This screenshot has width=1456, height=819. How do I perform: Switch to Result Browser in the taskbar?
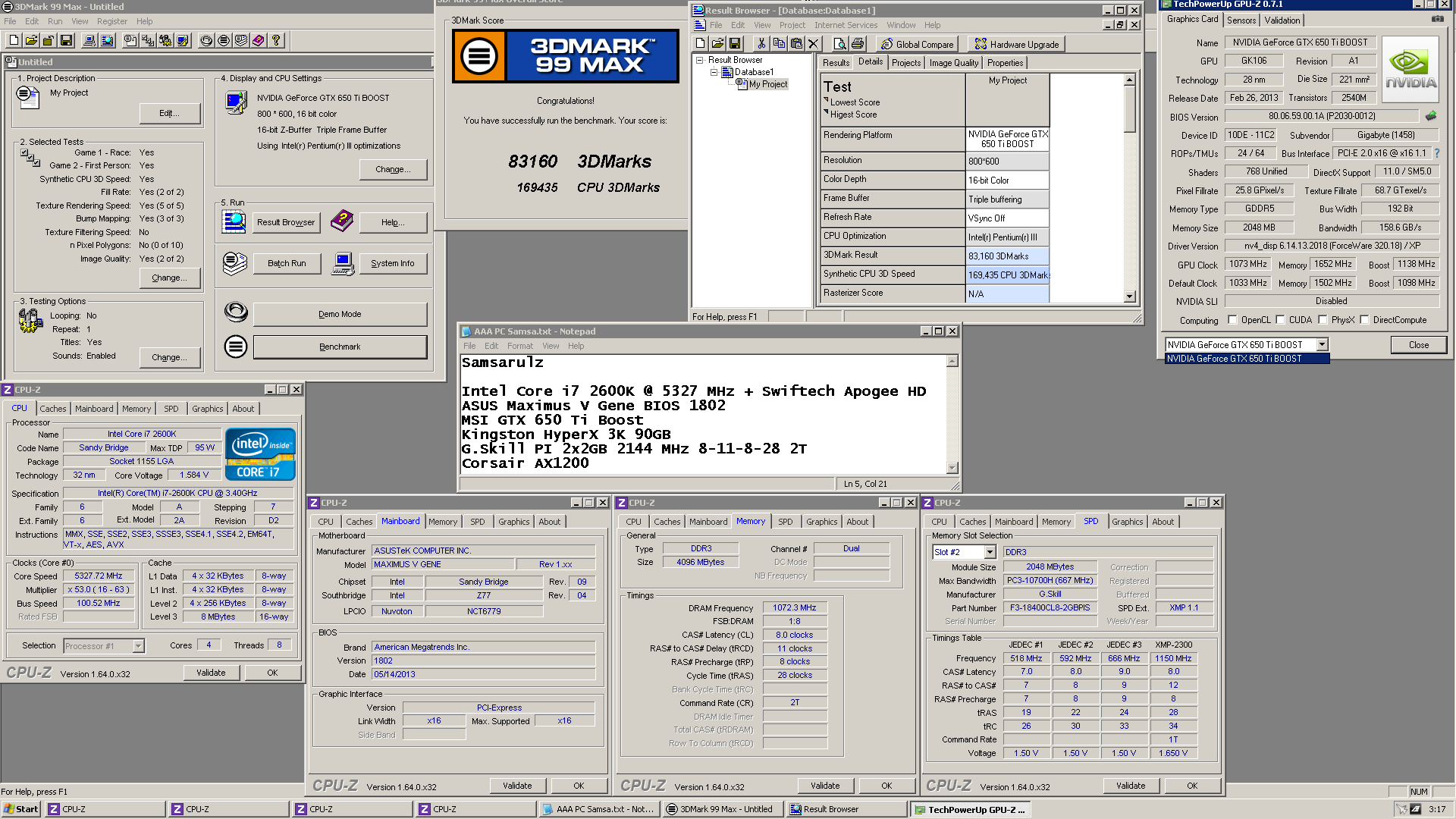(x=846, y=809)
